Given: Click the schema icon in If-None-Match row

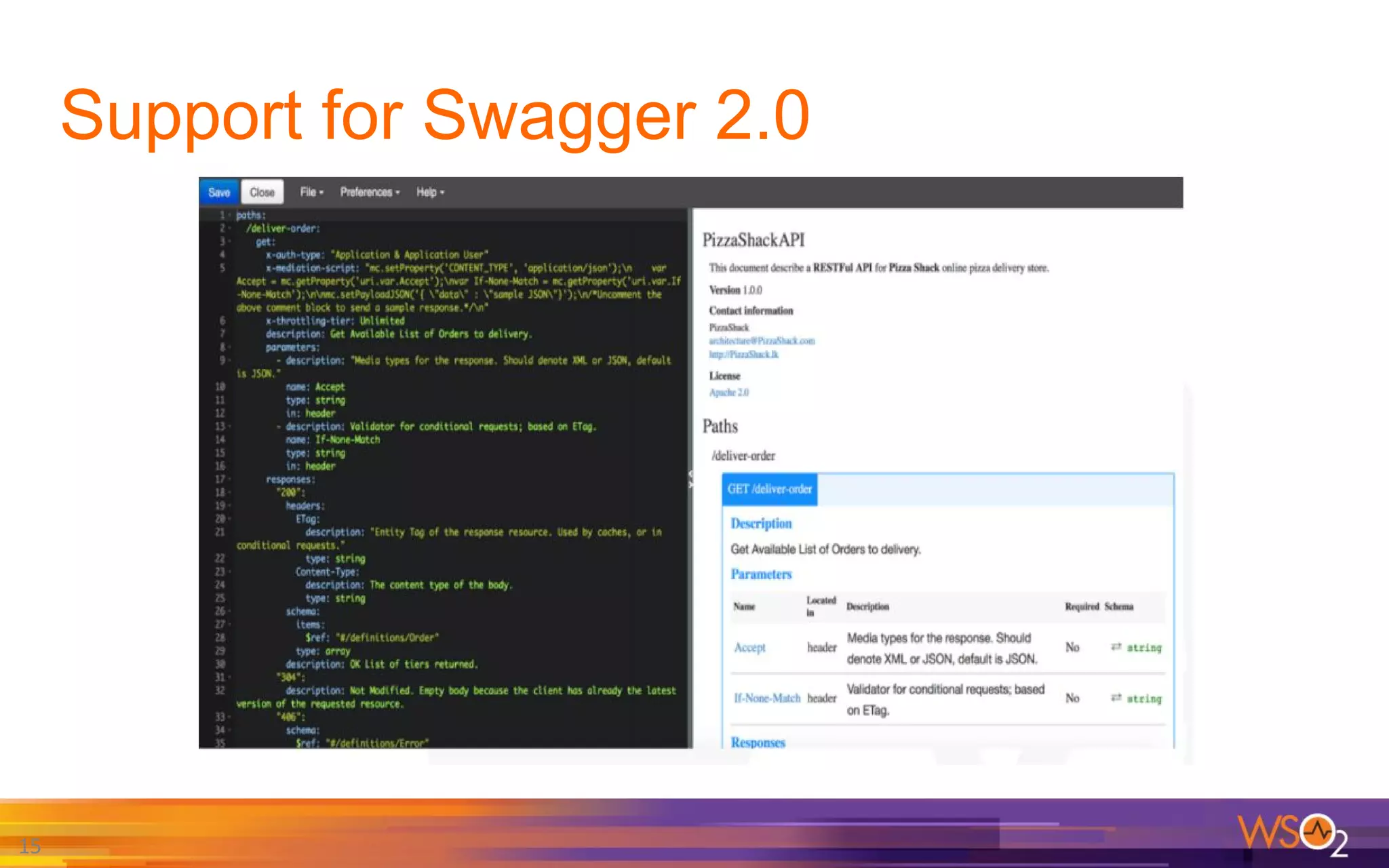Looking at the screenshot, I should tap(1116, 698).
